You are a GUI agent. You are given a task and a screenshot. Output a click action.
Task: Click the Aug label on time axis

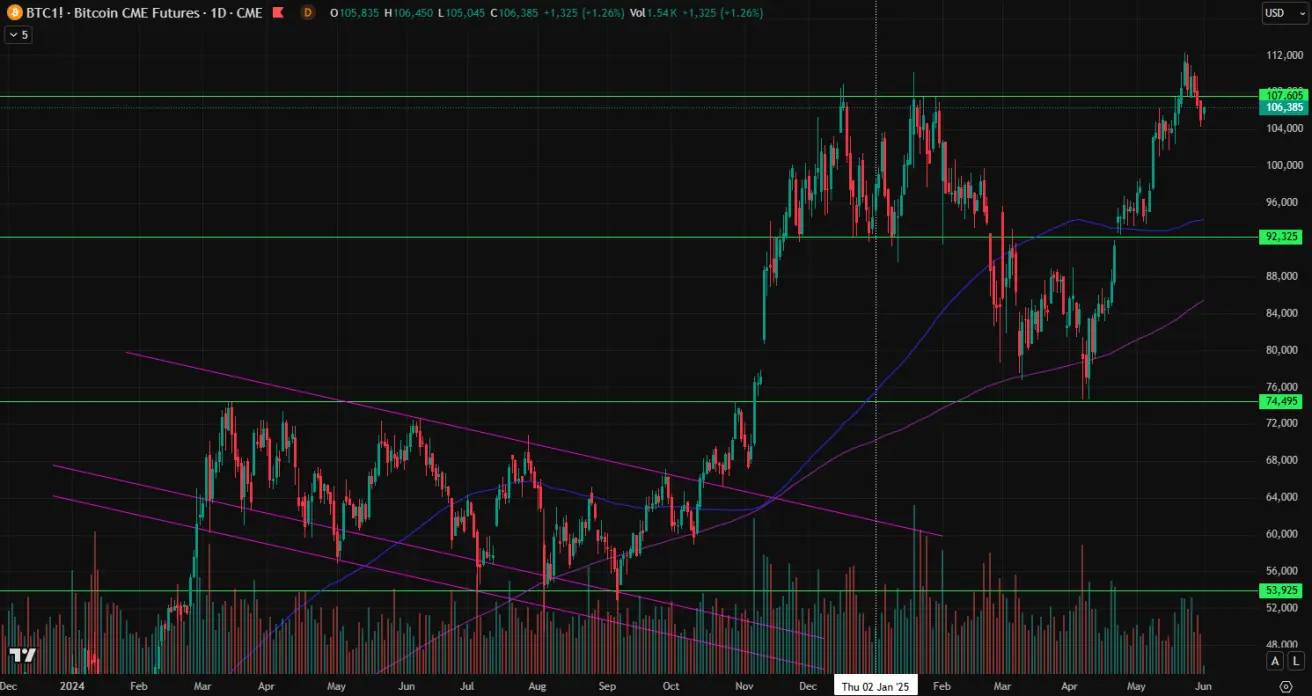(537, 687)
